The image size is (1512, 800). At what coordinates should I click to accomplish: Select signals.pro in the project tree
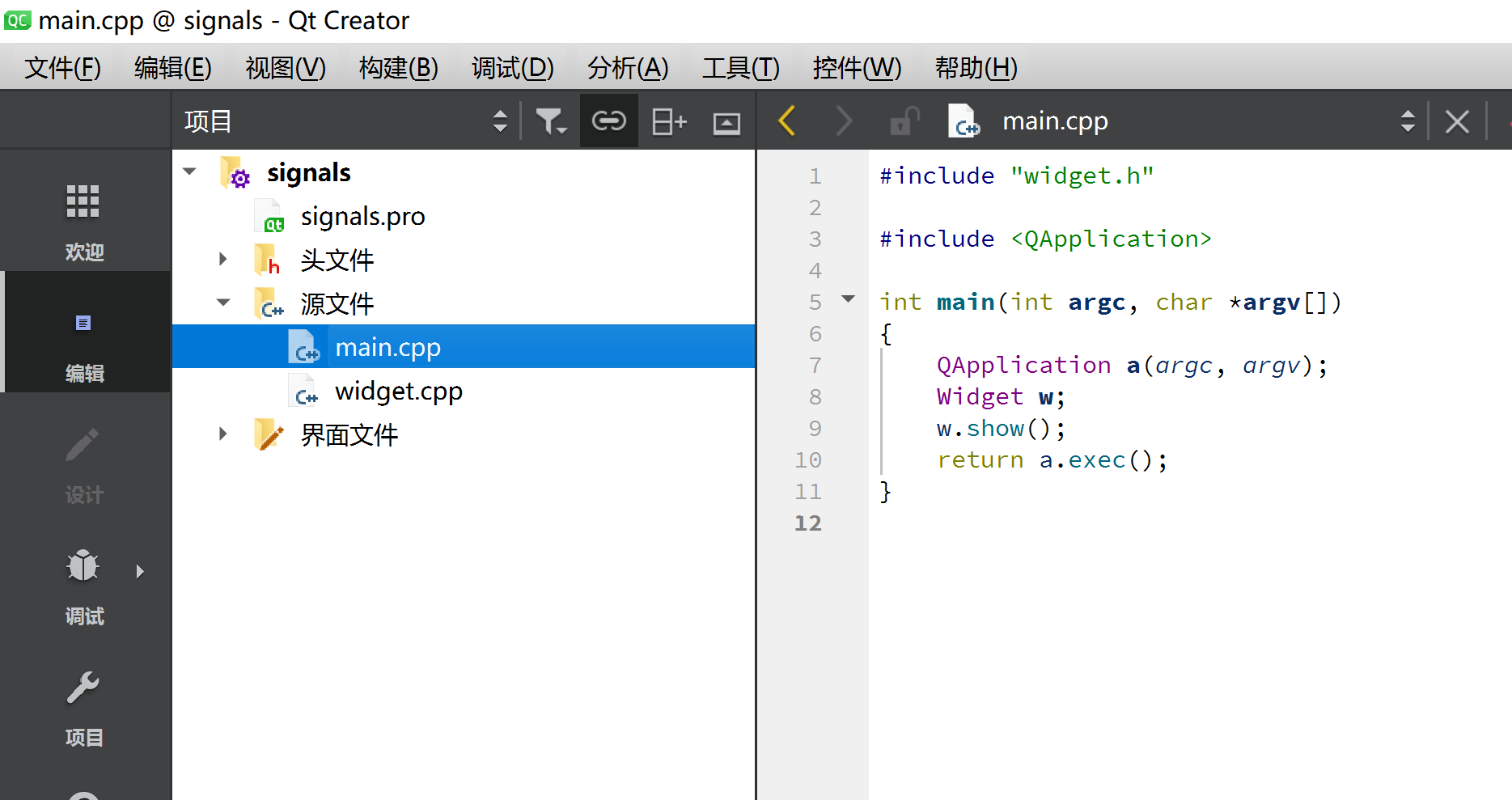[362, 217]
